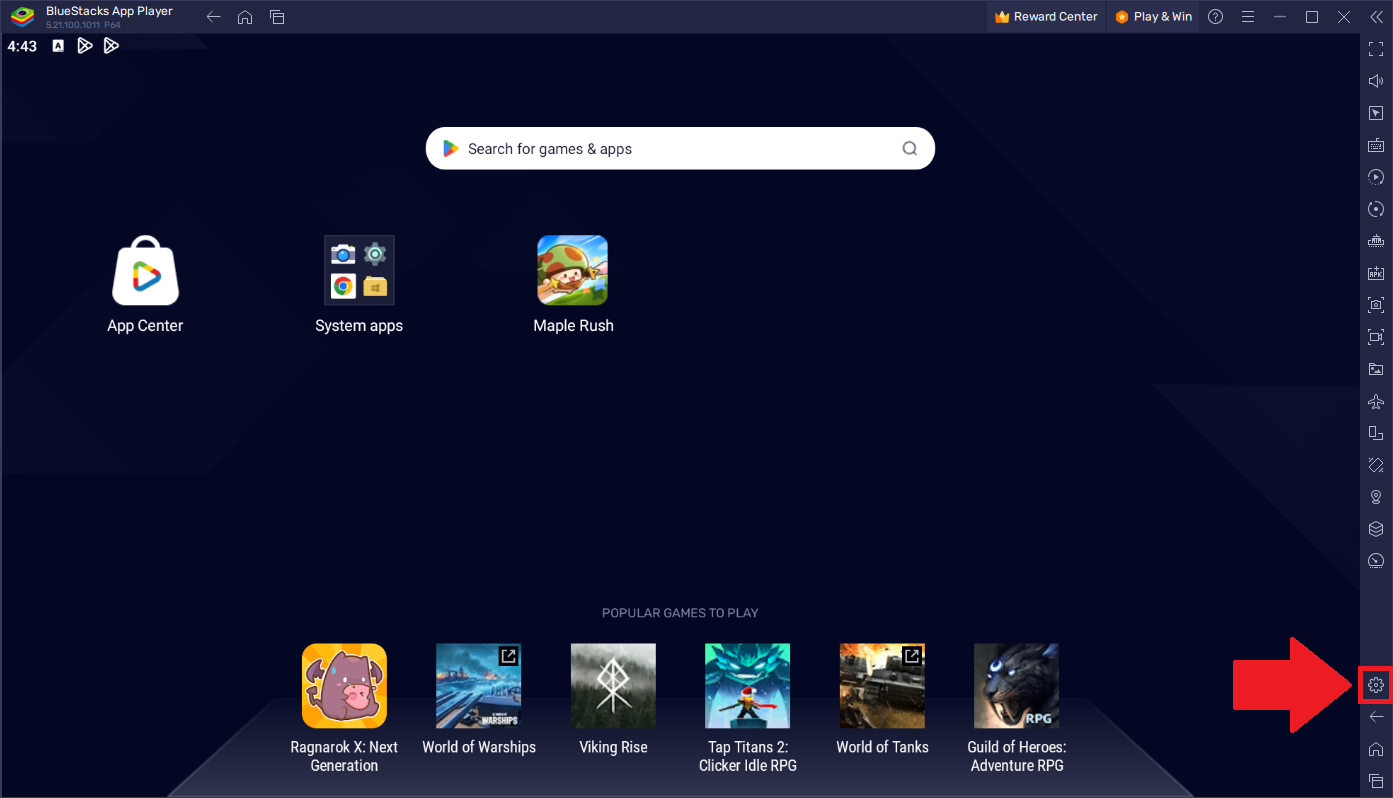Image resolution: width=1393 pixels, height=798 pixels.
Task: Open BlueStacks settings gear icon
Action: click(x=1376, y=685)
